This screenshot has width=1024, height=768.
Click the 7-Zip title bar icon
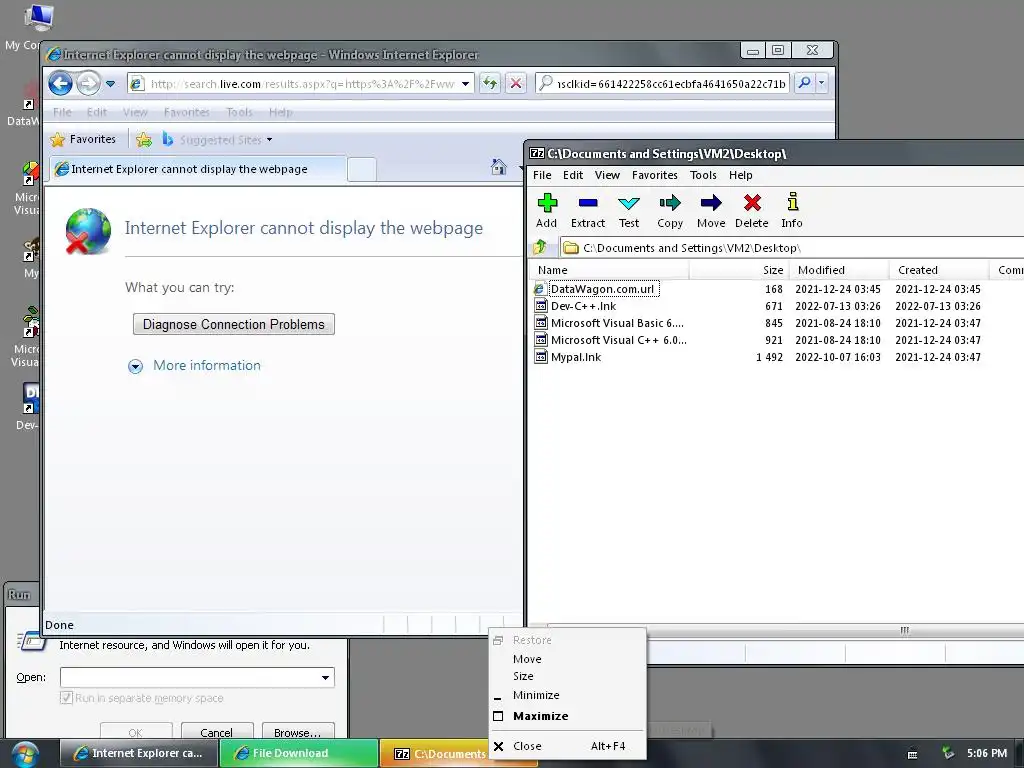point(537,153)
